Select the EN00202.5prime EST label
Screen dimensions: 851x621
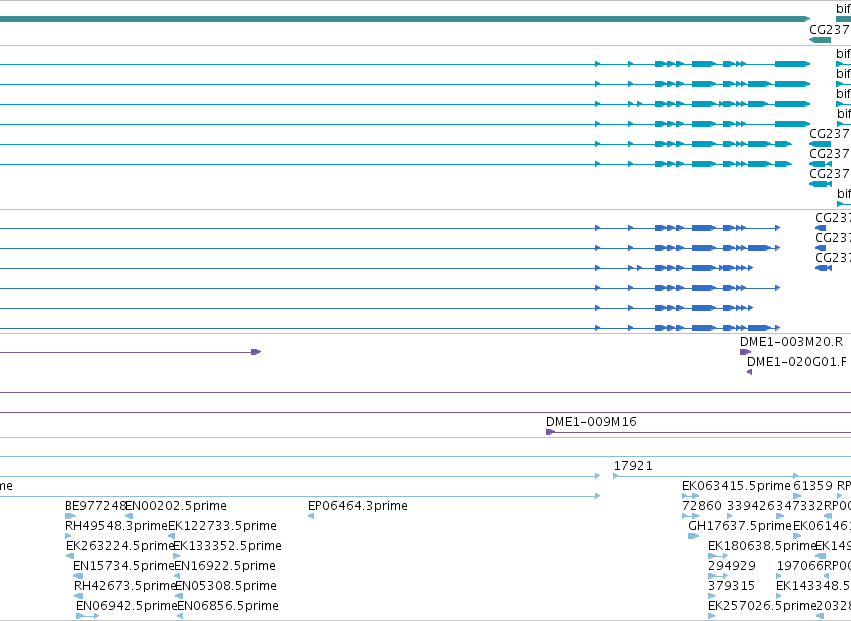pos(176,506)
